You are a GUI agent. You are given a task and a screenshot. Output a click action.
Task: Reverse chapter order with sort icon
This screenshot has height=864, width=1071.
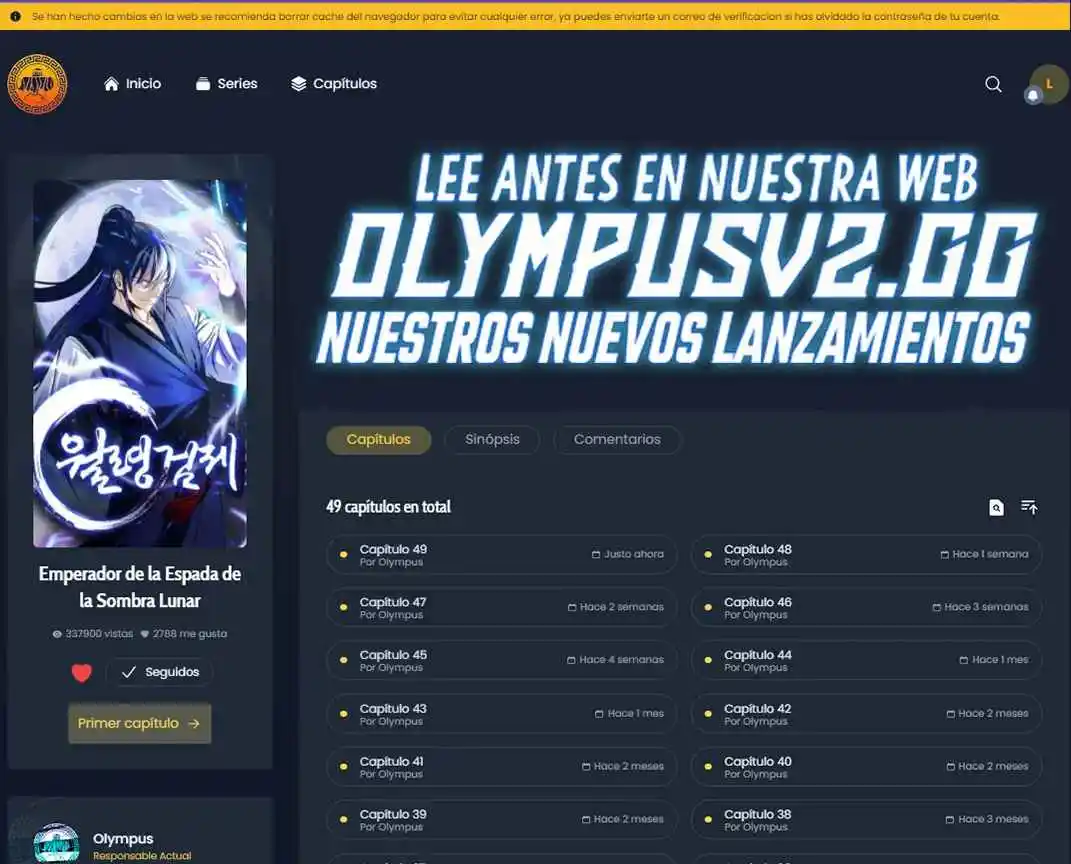click(1029, 507)
